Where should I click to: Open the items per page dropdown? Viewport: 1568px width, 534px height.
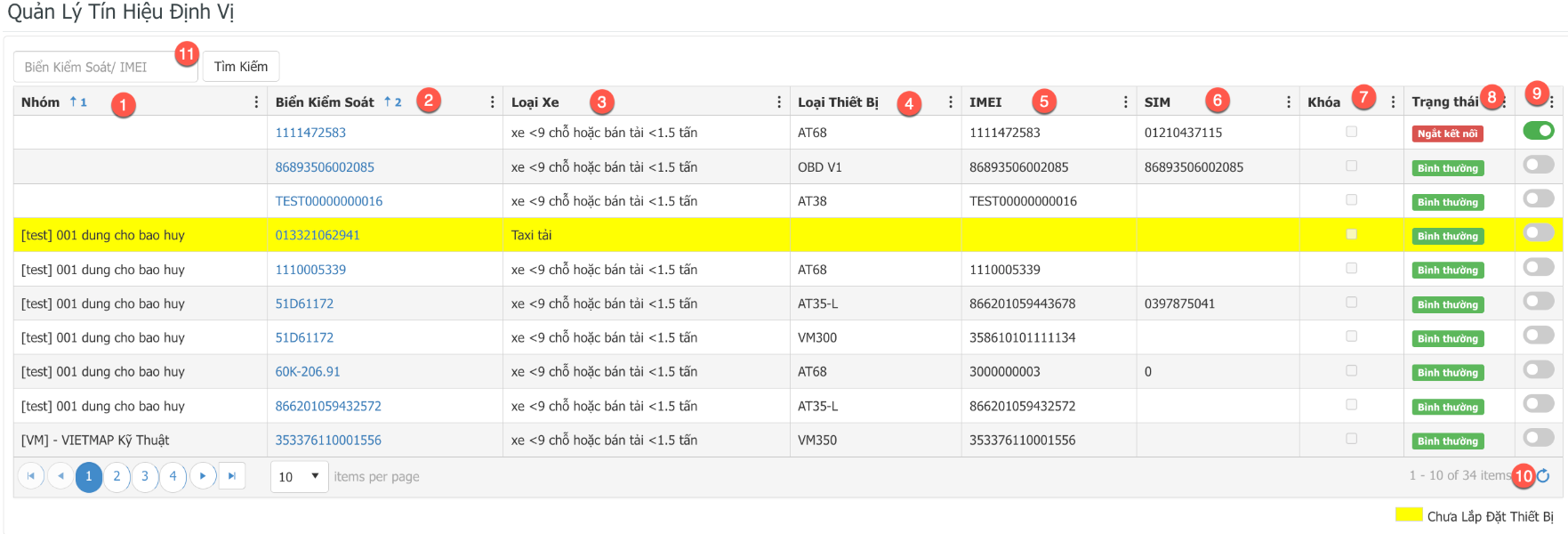tap(300, 477)
